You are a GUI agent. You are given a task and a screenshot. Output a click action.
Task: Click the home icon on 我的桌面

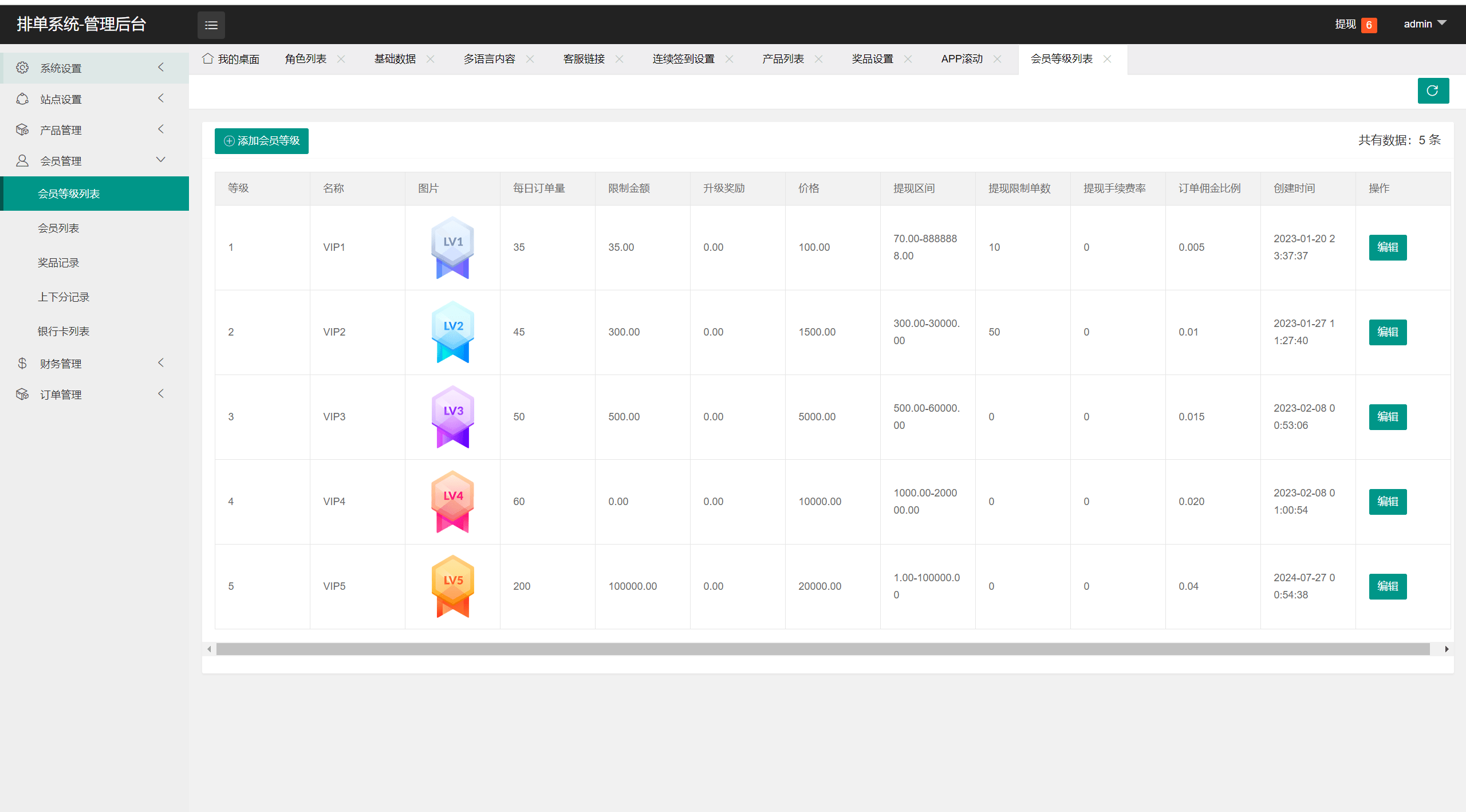[x=208, y=58]
